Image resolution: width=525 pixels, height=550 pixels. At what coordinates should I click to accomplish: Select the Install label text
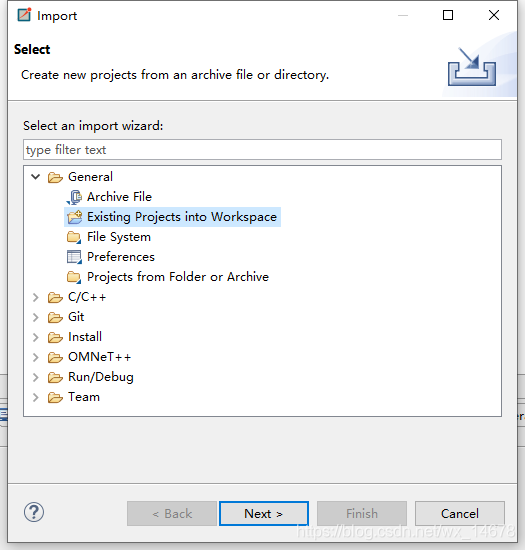(x=85, y=337)
